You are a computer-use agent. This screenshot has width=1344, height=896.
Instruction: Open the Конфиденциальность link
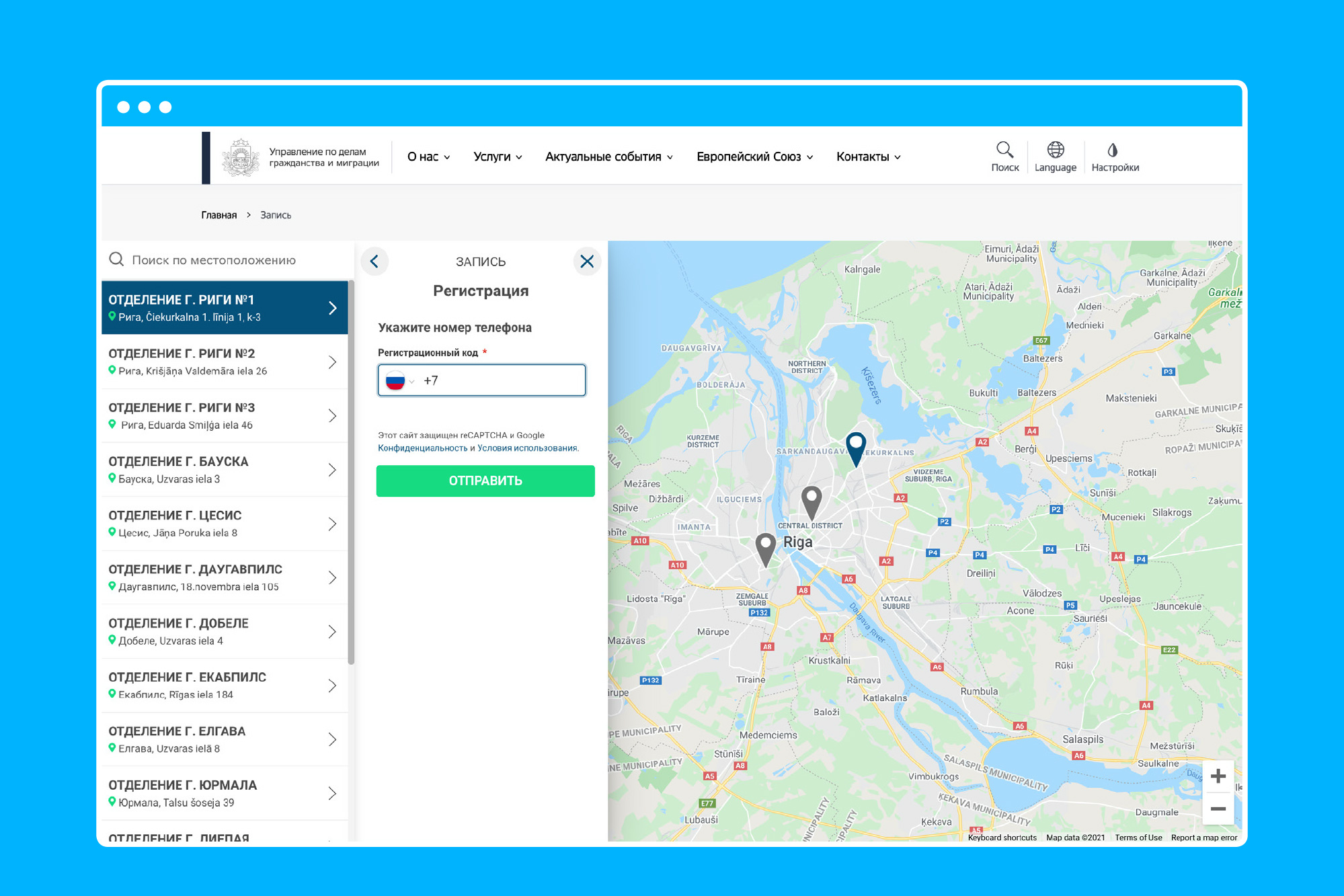pyautogui.click(x=422, y=448)
